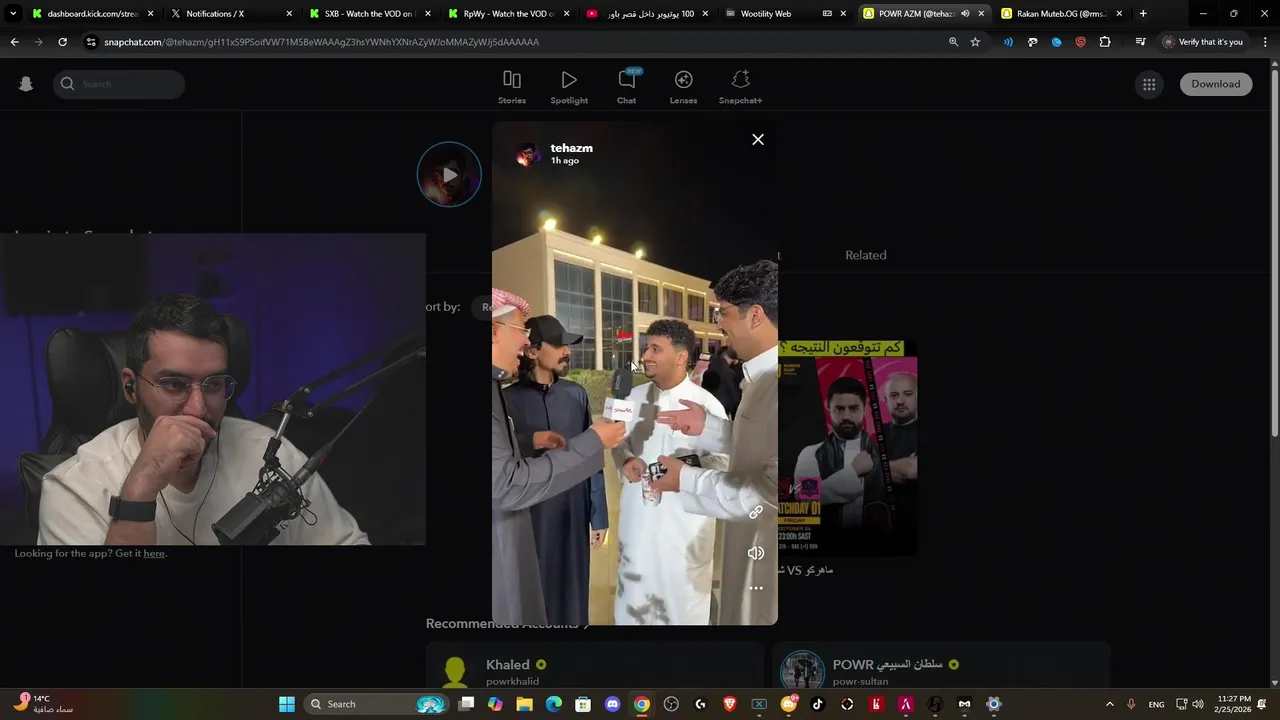Screen dimensions: 1280x720
Task: Open the weather widget
Action: tap(42, 704)
